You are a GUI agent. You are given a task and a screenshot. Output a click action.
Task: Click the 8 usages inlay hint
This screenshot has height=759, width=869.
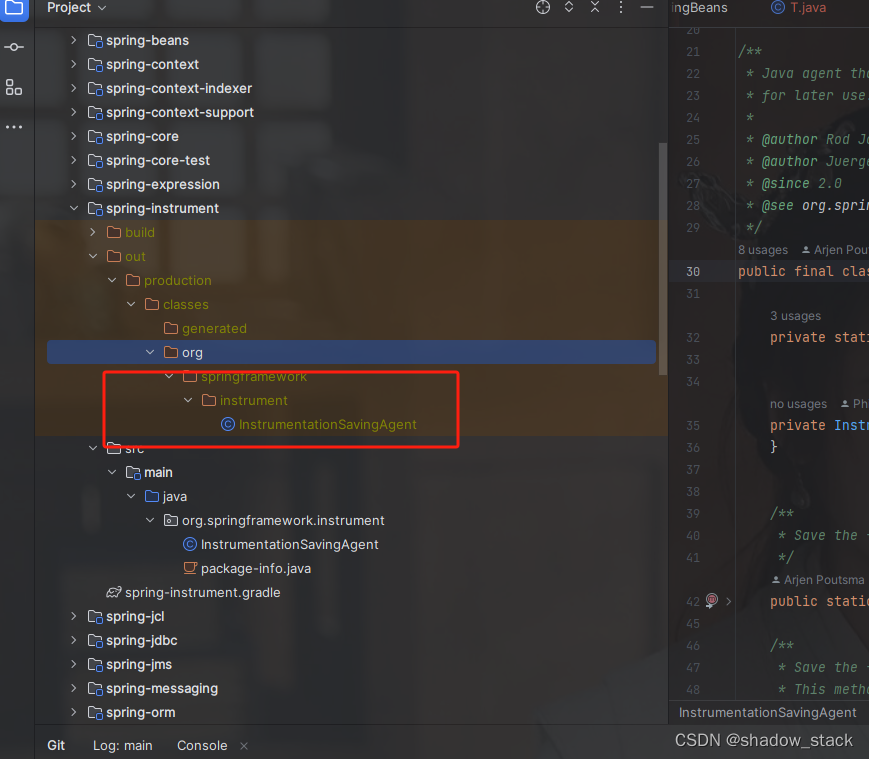763,250
